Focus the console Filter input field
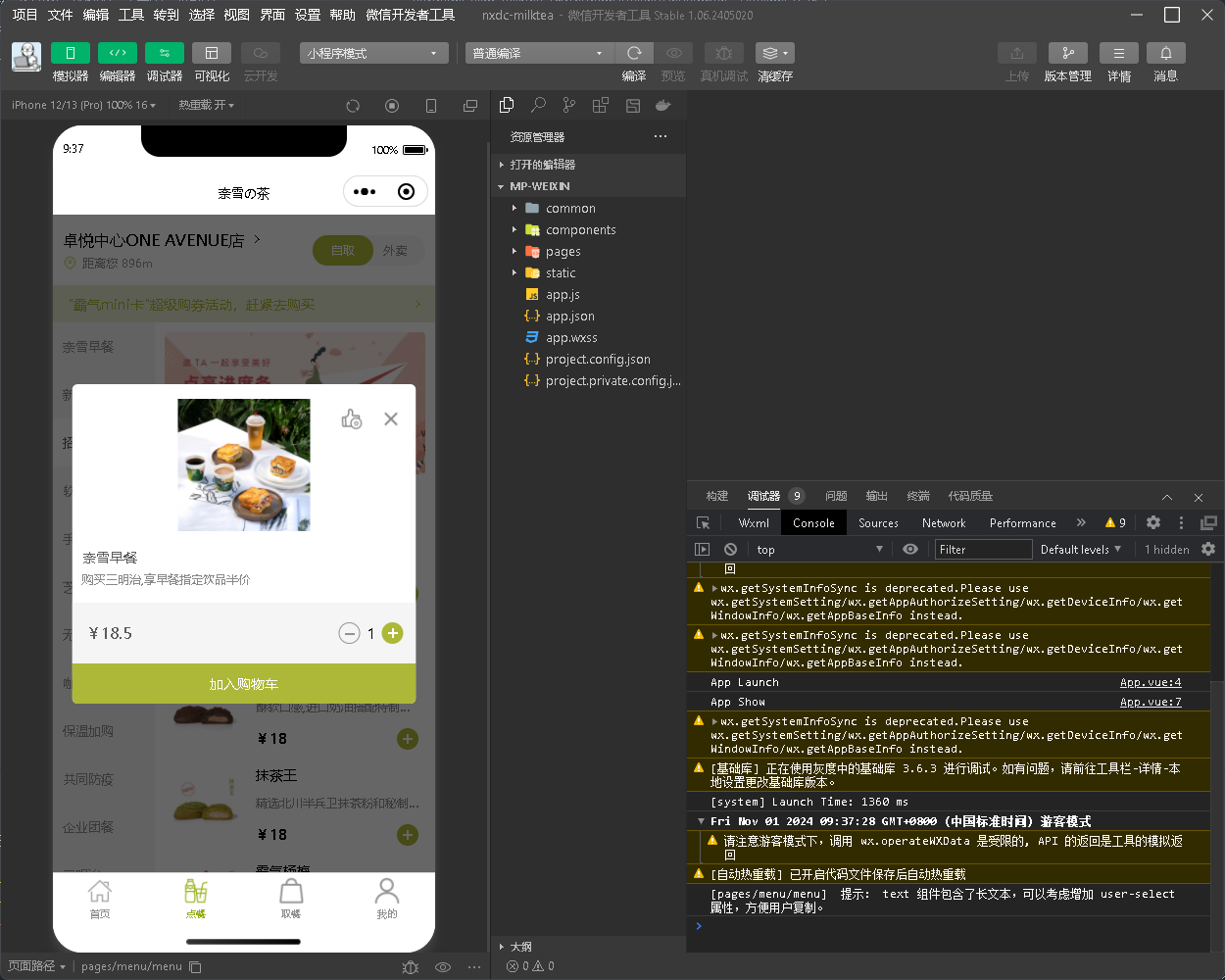 pos(983,550)
